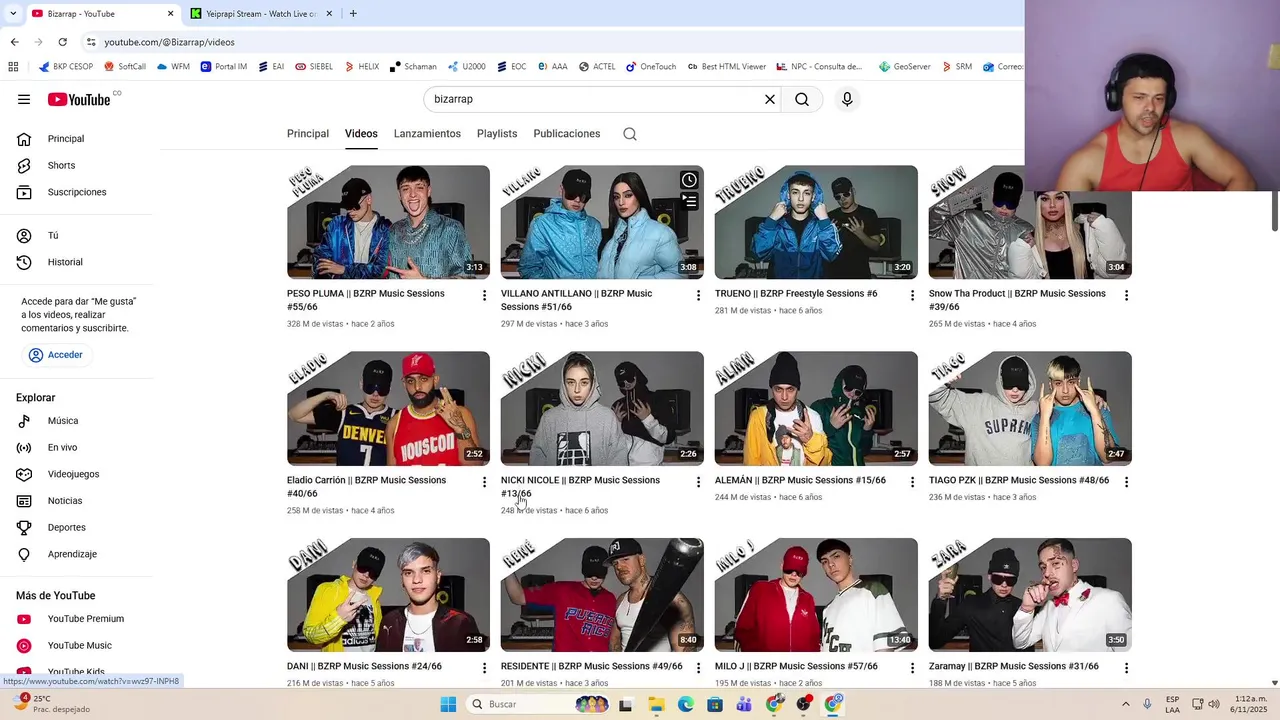Open options for Eladio Carrión video
Viewport: 1280px width, 720px height.
tap(484, 482)
